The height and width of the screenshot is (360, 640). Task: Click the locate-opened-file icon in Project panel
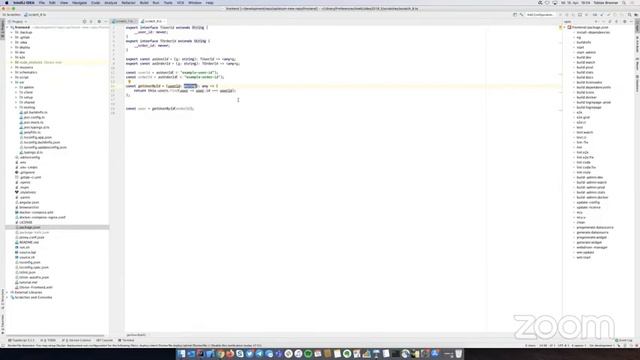pos(84,22)
